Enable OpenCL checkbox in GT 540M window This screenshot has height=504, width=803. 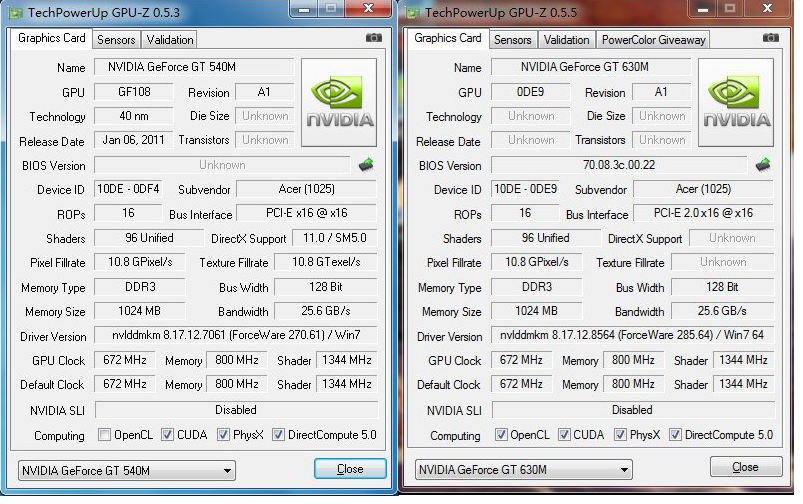[104, 435]
